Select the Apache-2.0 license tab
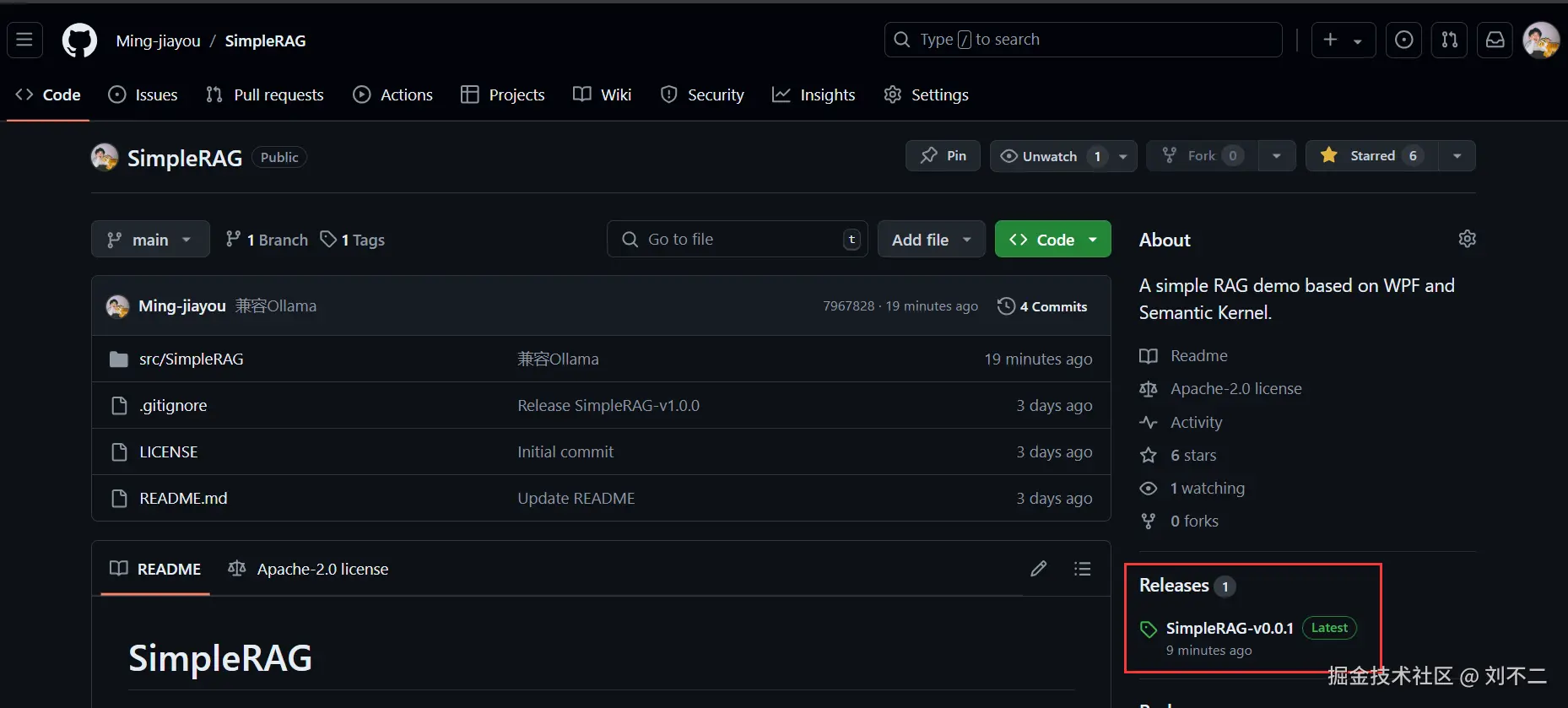 308,569
